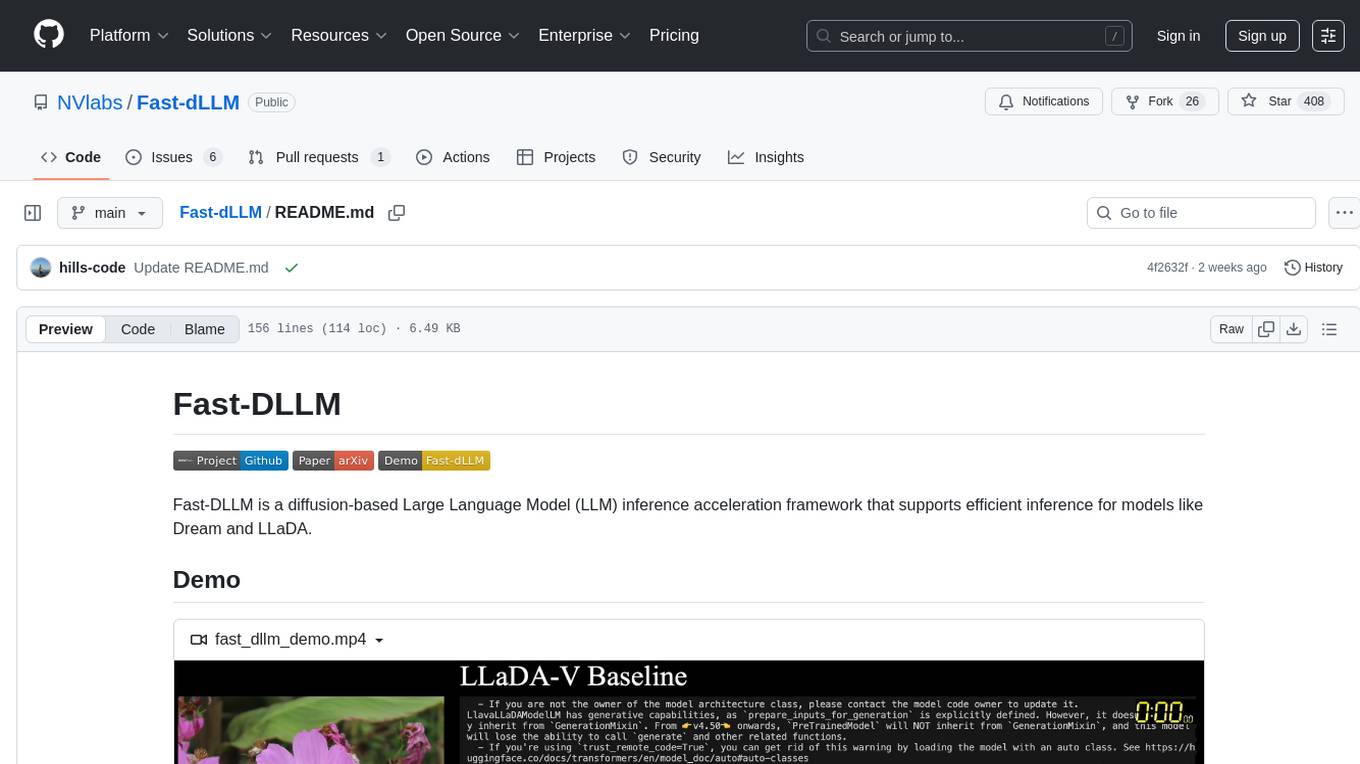Focus the Go to file field
Viewport: 1360px width, 764px height.
[x=1201, y=213]
